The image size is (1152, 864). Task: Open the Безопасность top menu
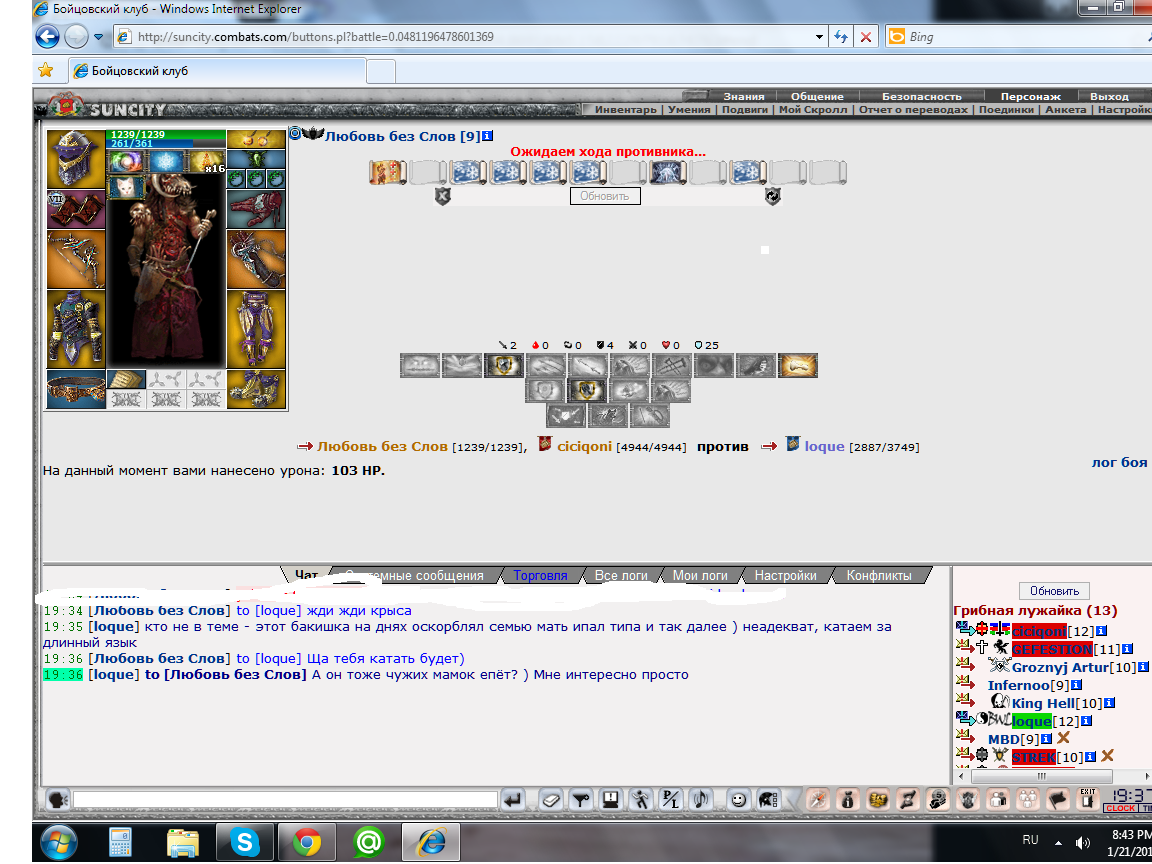921,96
